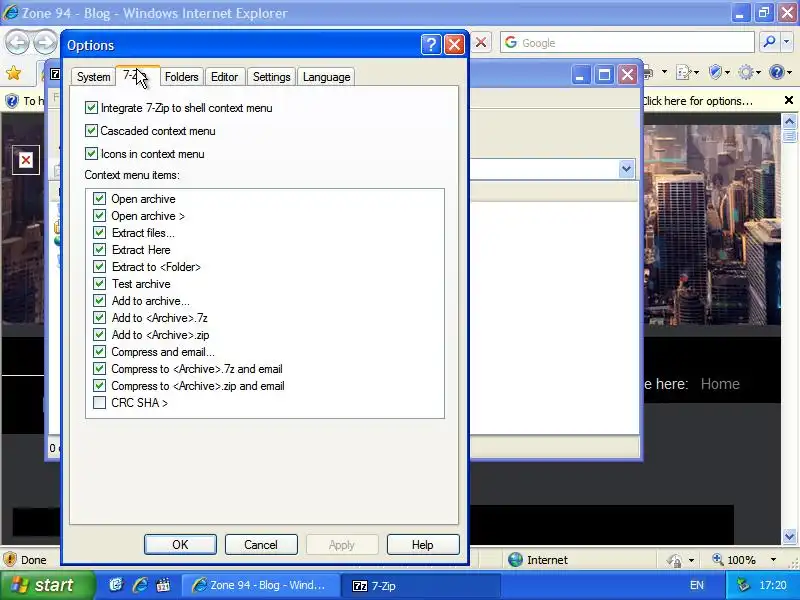Click the system tray network icon

coord(743,585)
